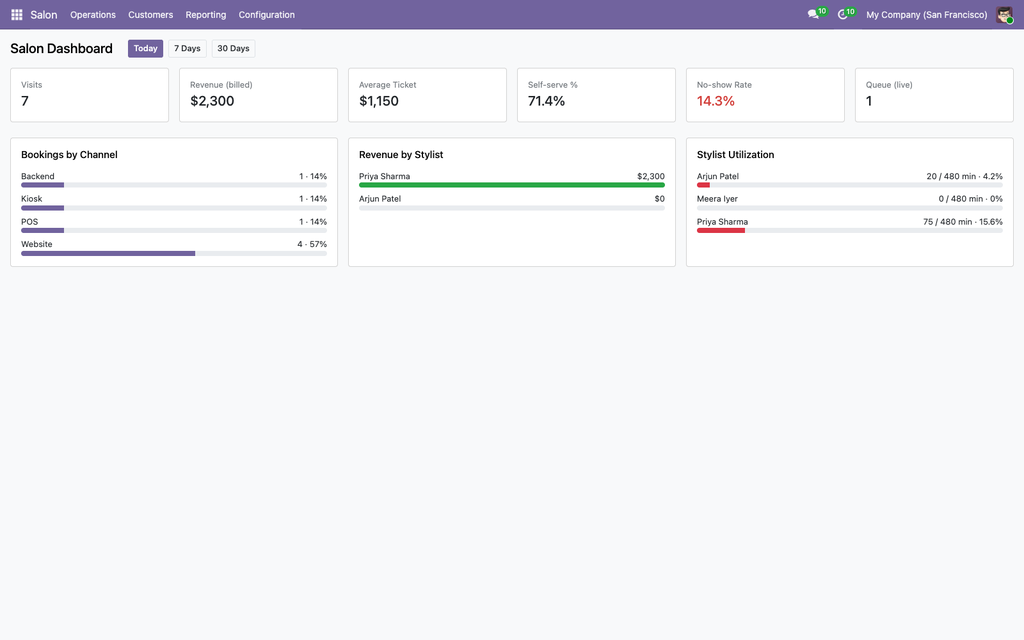Open the Customers menu
The width and height of the screenshot is (1024, 640).
click(150, 14)
